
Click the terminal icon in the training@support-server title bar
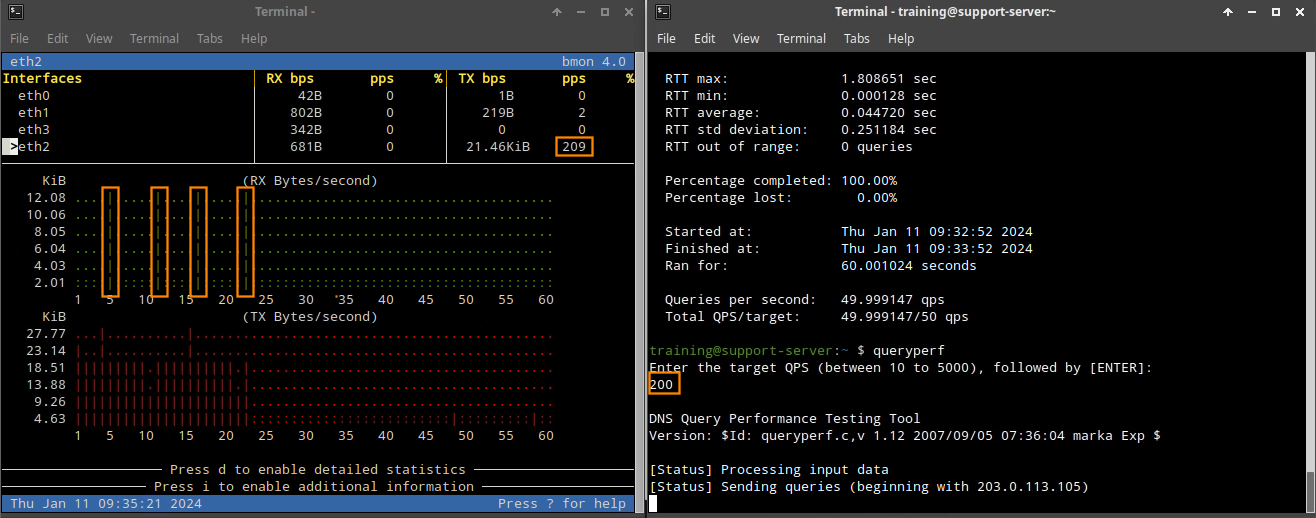663,12
